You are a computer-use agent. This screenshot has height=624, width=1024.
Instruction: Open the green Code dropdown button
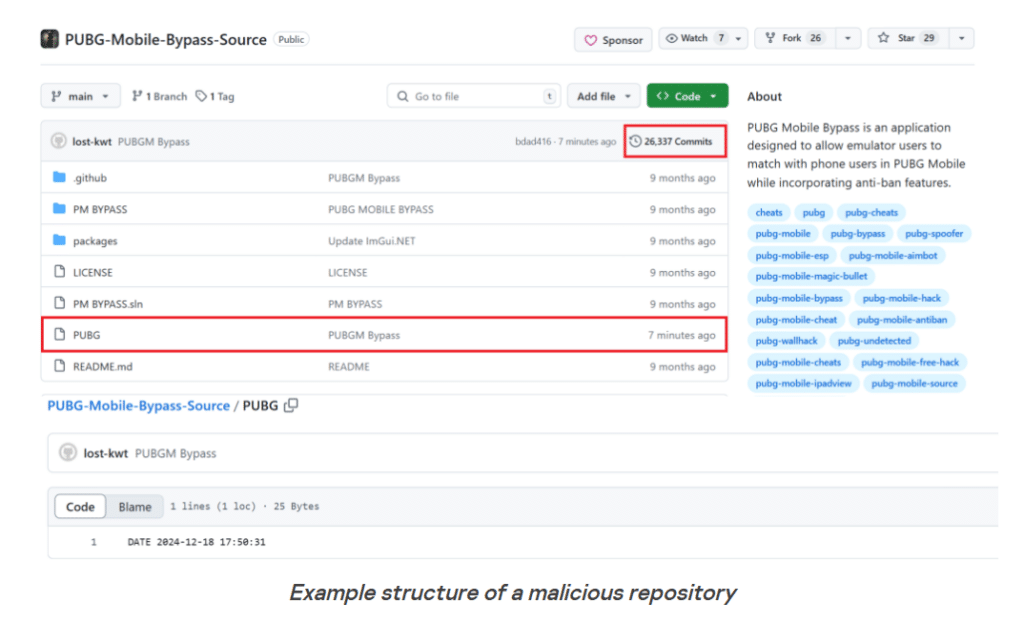pos(687,96)
